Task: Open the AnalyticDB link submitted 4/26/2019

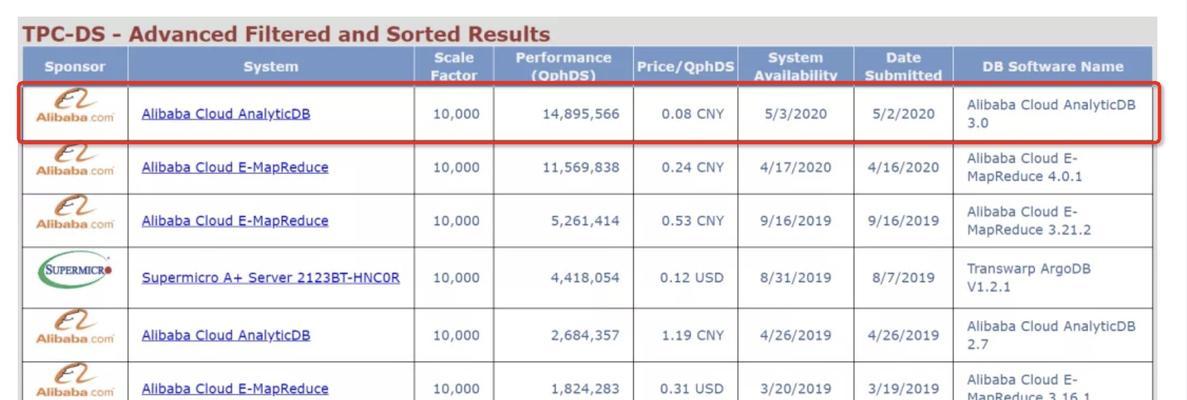Action: (226, 335)
